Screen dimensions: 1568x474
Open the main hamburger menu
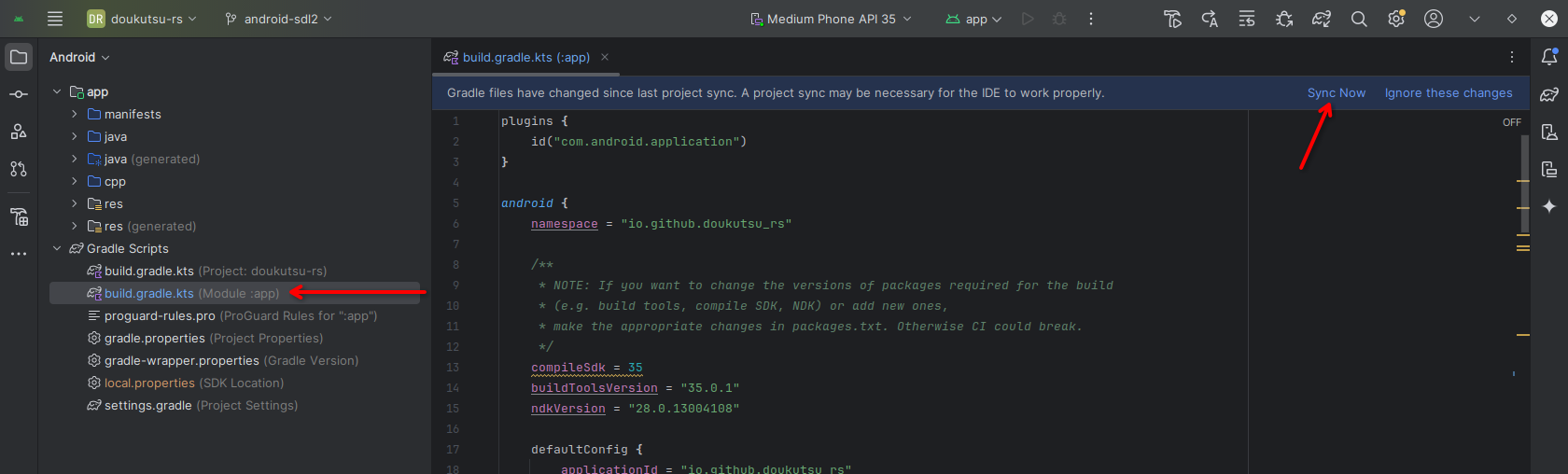55,19
